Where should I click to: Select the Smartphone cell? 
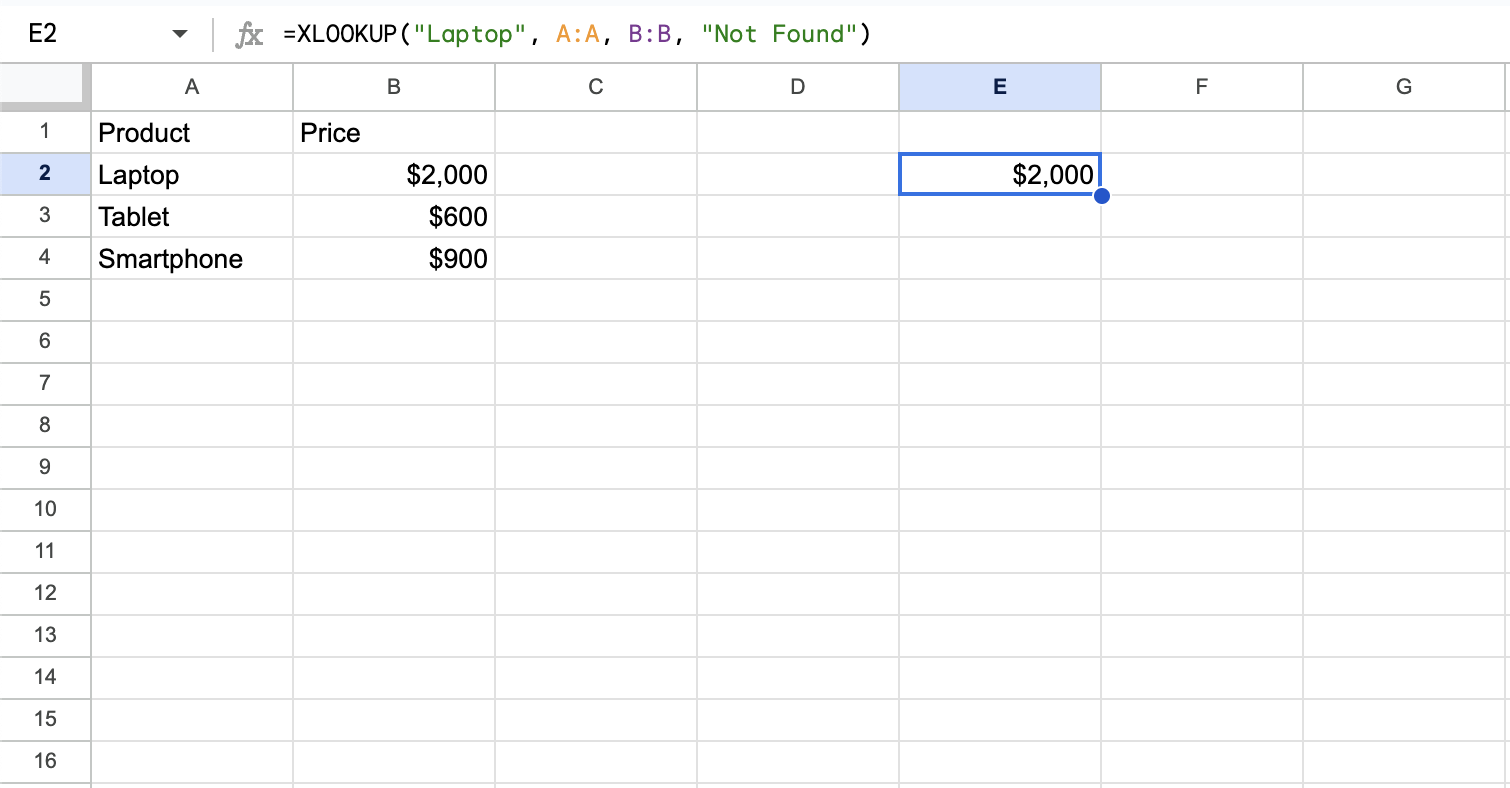[x=192, y=259]
